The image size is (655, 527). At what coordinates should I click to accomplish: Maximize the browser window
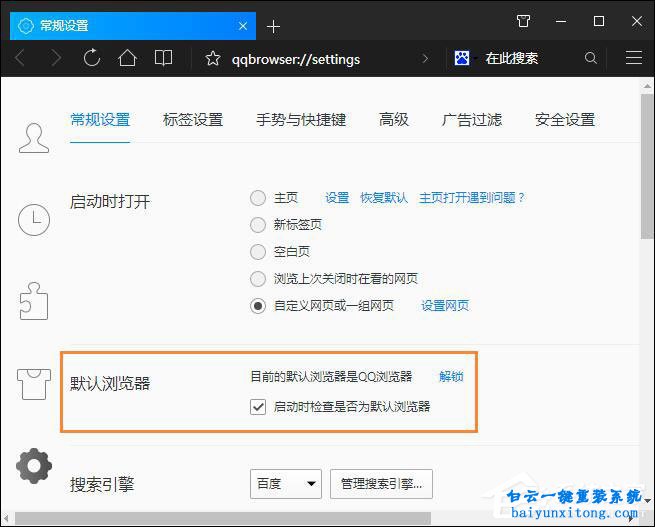coord(599,21)
